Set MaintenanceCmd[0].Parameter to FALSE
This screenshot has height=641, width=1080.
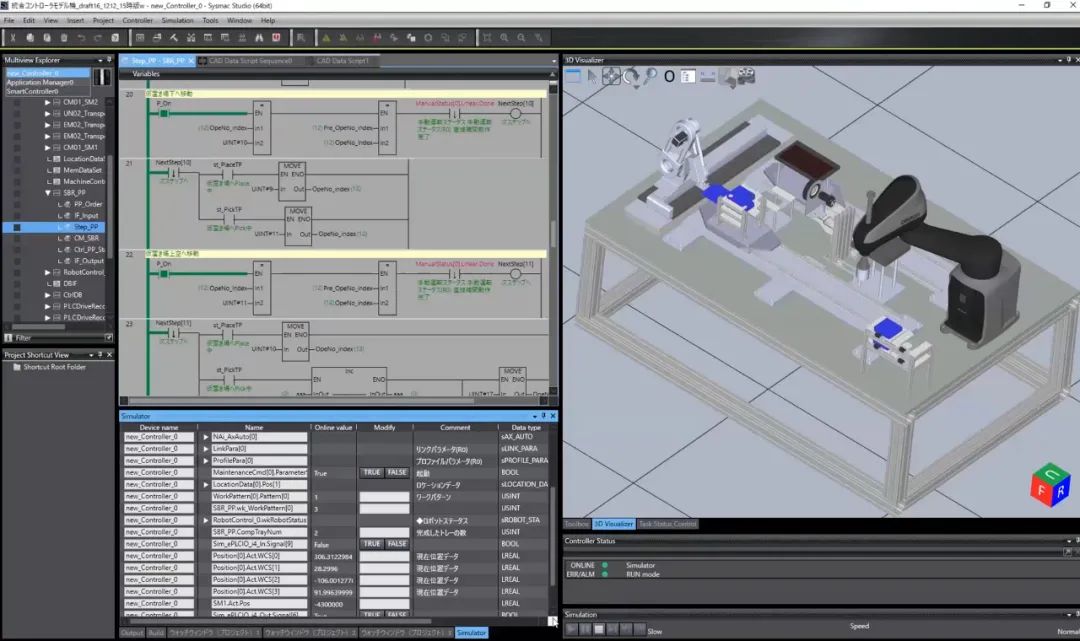click(397, 473)
